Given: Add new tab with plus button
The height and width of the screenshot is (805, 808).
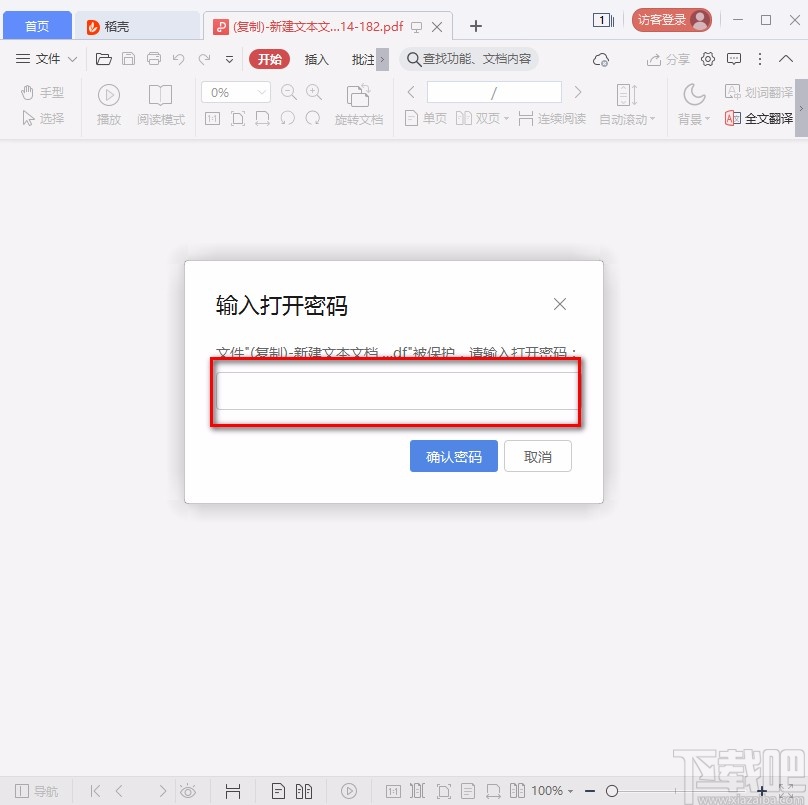Looking at the screenshot, I should [476, 26].
